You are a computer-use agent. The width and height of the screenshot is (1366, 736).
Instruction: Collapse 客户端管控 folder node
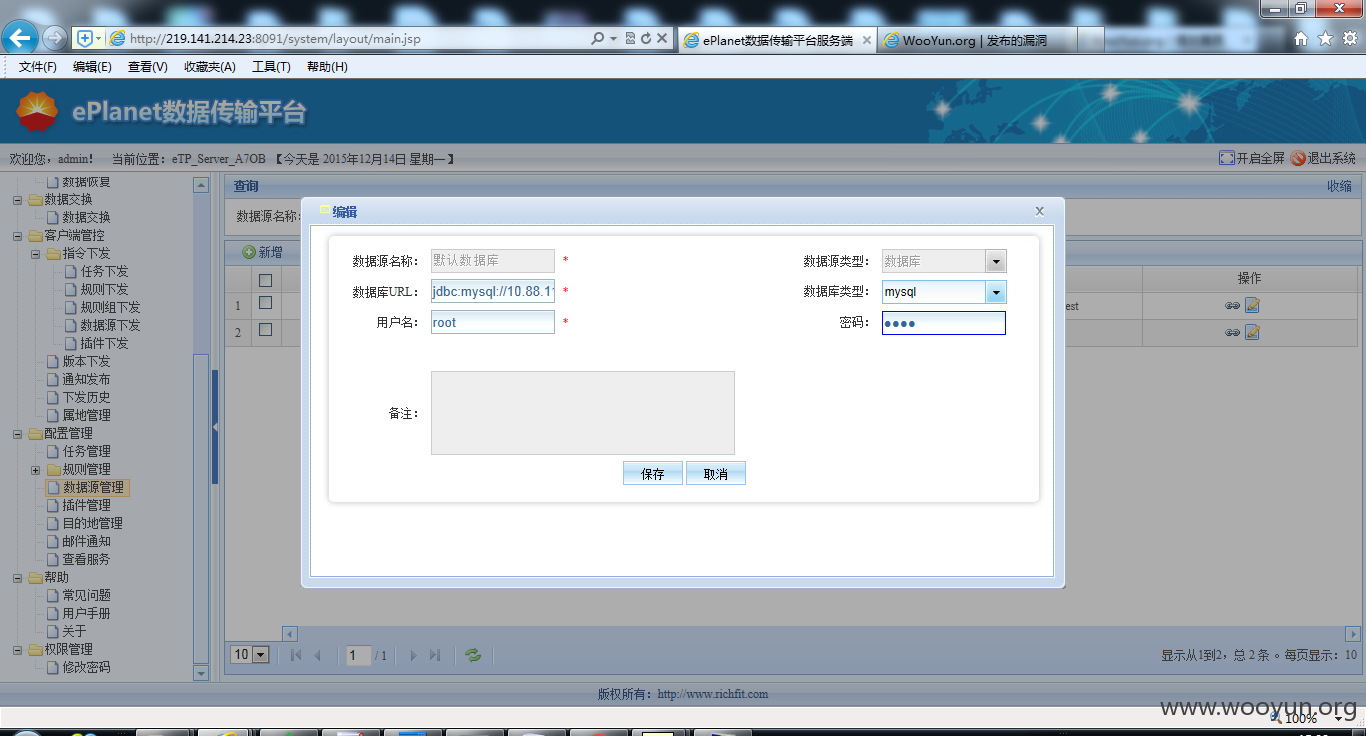(x=18, y=235)
